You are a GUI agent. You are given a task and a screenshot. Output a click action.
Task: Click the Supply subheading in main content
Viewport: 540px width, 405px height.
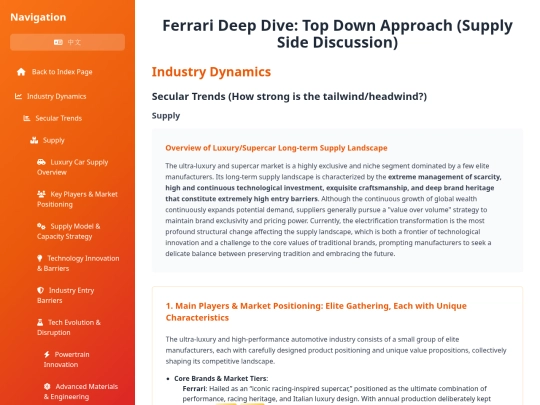coord(166,116)
